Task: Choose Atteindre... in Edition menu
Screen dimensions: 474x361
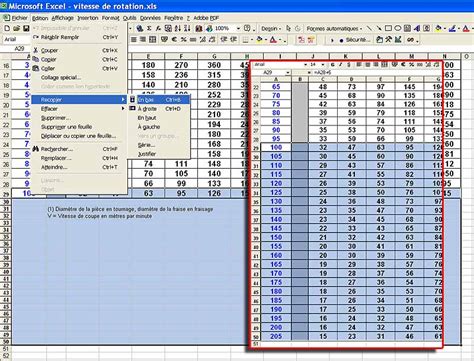Action: click(79, 167)
